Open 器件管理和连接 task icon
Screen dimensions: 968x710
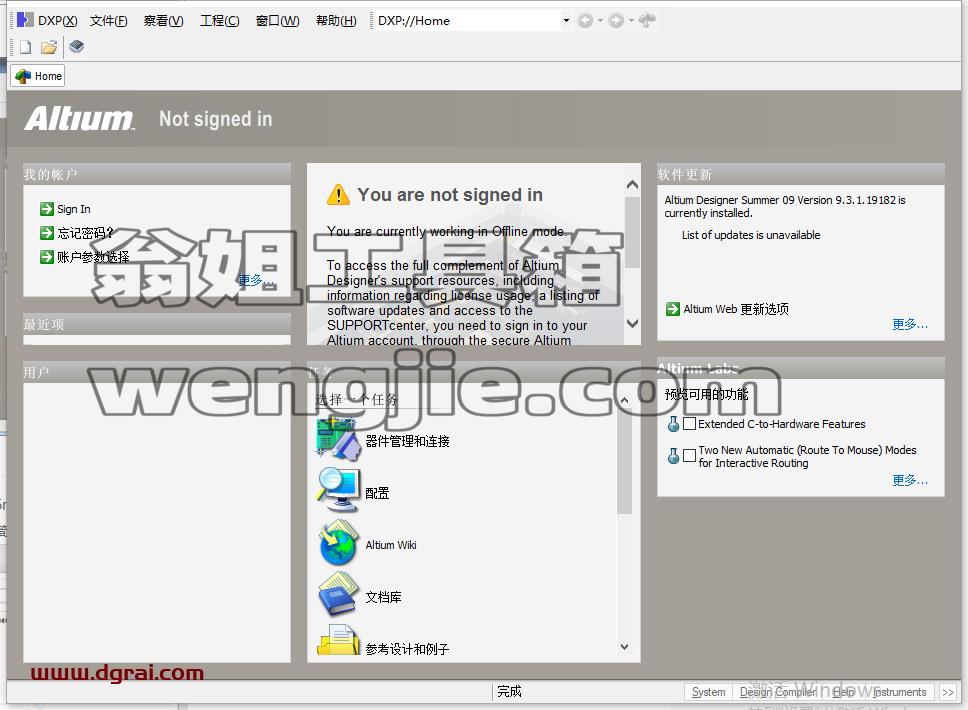tap(338, 439)
